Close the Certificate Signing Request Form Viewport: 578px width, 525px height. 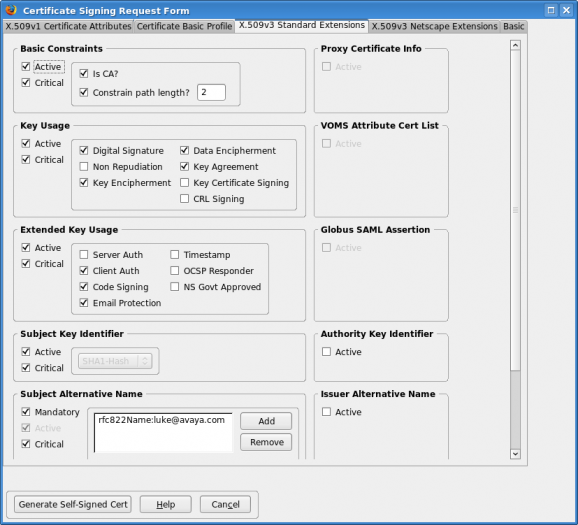coord(566,10)
